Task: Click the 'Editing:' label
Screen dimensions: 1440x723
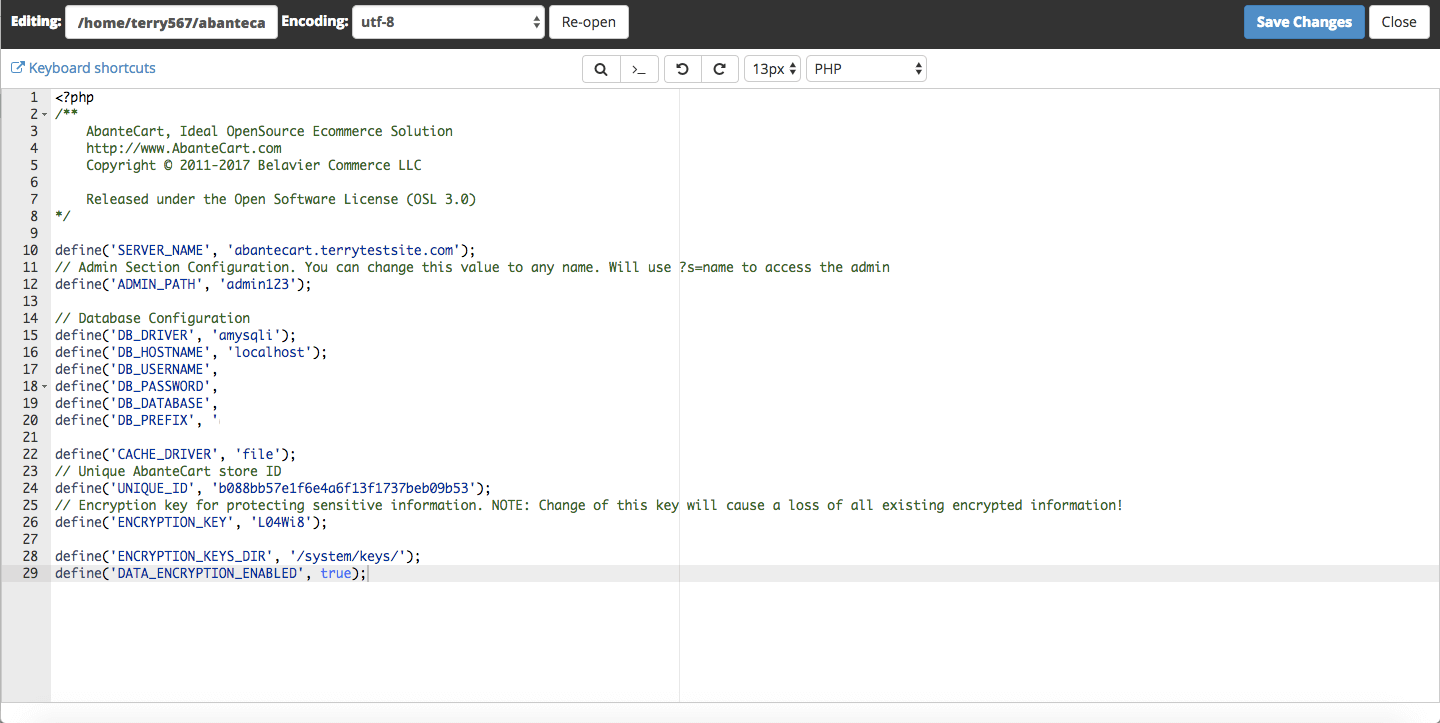Action: point(35,21)
